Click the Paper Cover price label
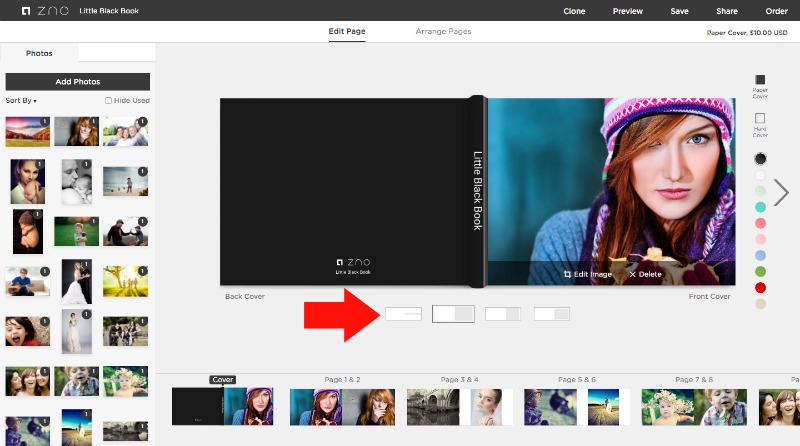The height and width of the screenshot is (446, 800). 746,32
